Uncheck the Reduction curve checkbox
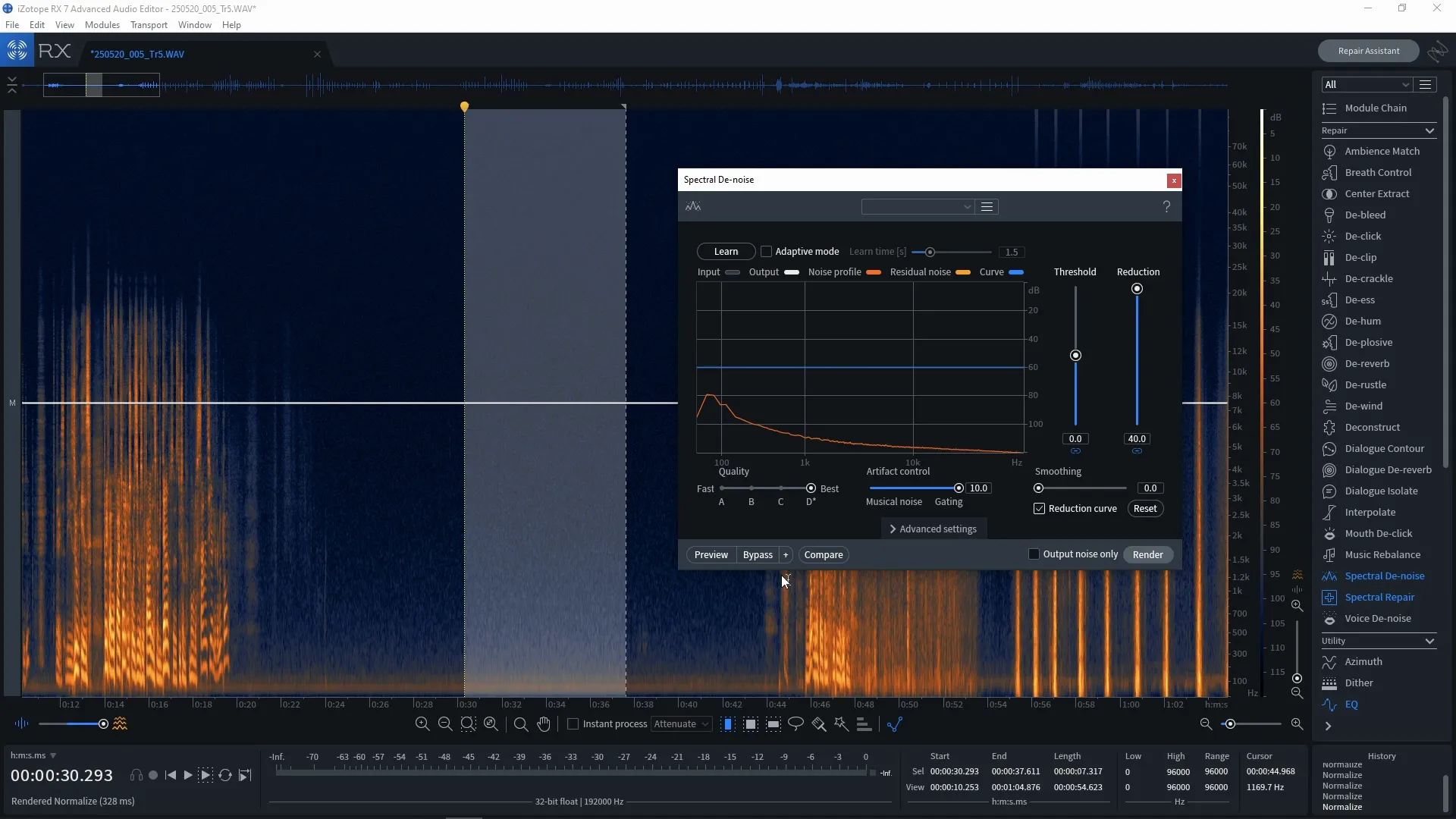1456x819 pixels. pyautogui.click(x=1039, y=509)
